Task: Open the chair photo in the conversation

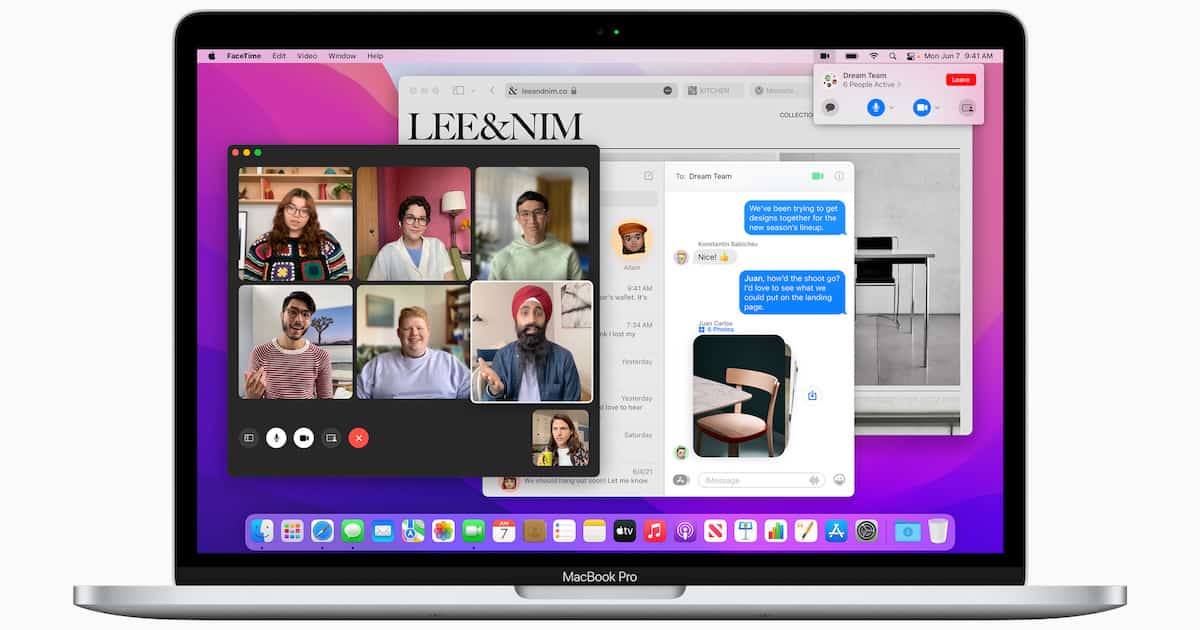Action: [739, 395]
